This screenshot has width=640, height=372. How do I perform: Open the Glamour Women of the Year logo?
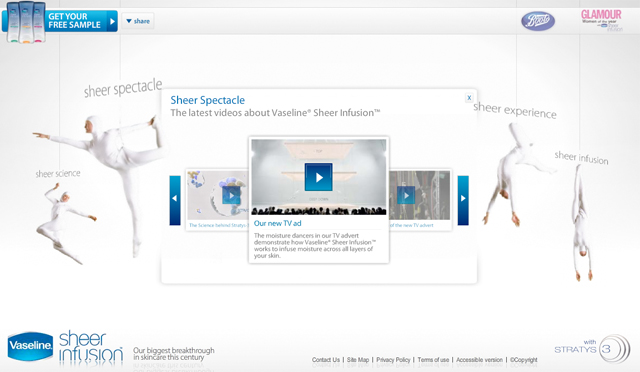(601, 20)
